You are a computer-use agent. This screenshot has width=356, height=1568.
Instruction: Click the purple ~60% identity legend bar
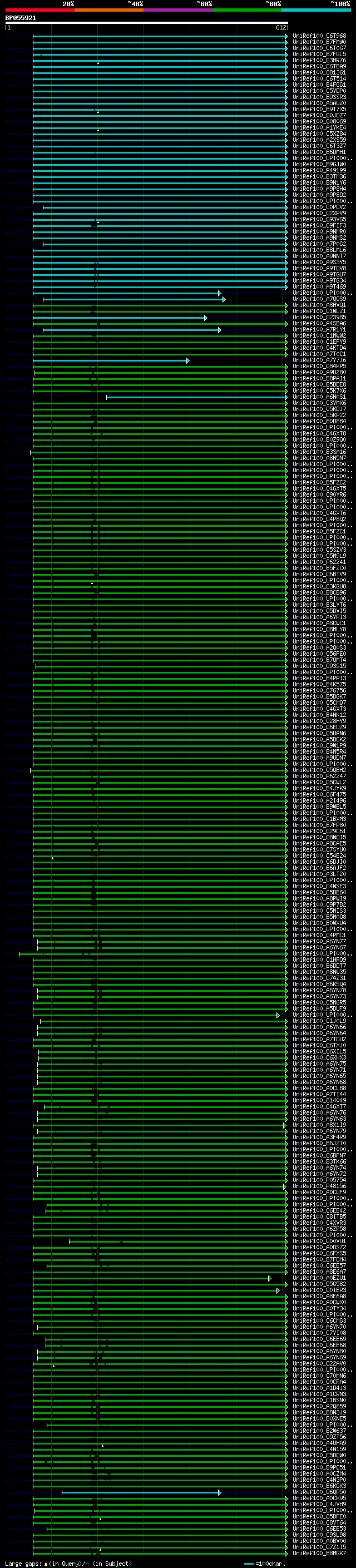click(179, 10)
